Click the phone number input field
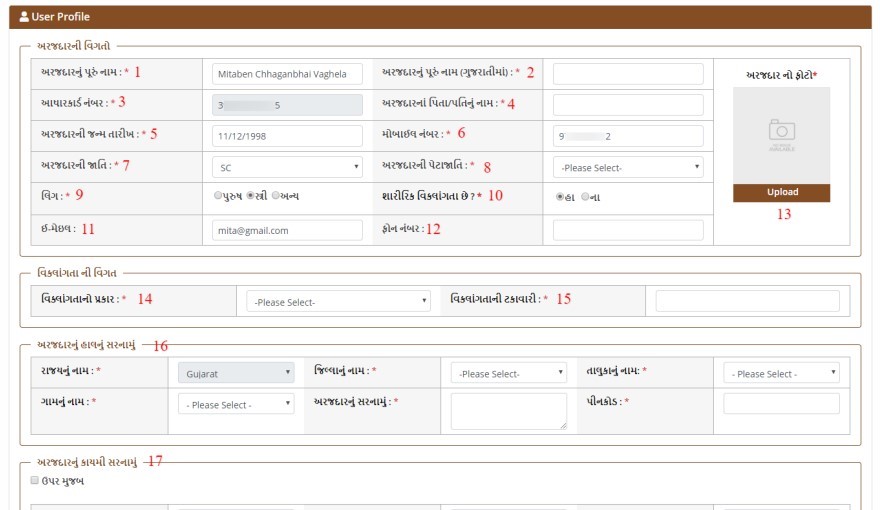880x510 pixels. (x=628, y=230)
